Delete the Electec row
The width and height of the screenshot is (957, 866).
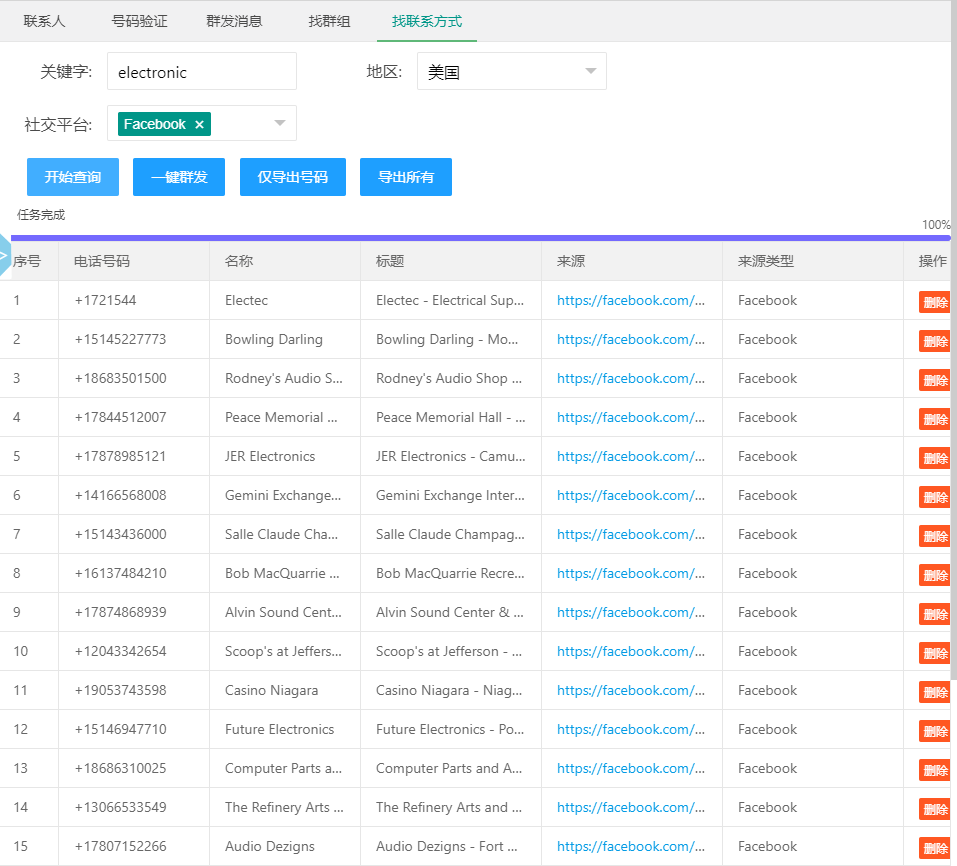pyautogui.click(x=934, y=302)
